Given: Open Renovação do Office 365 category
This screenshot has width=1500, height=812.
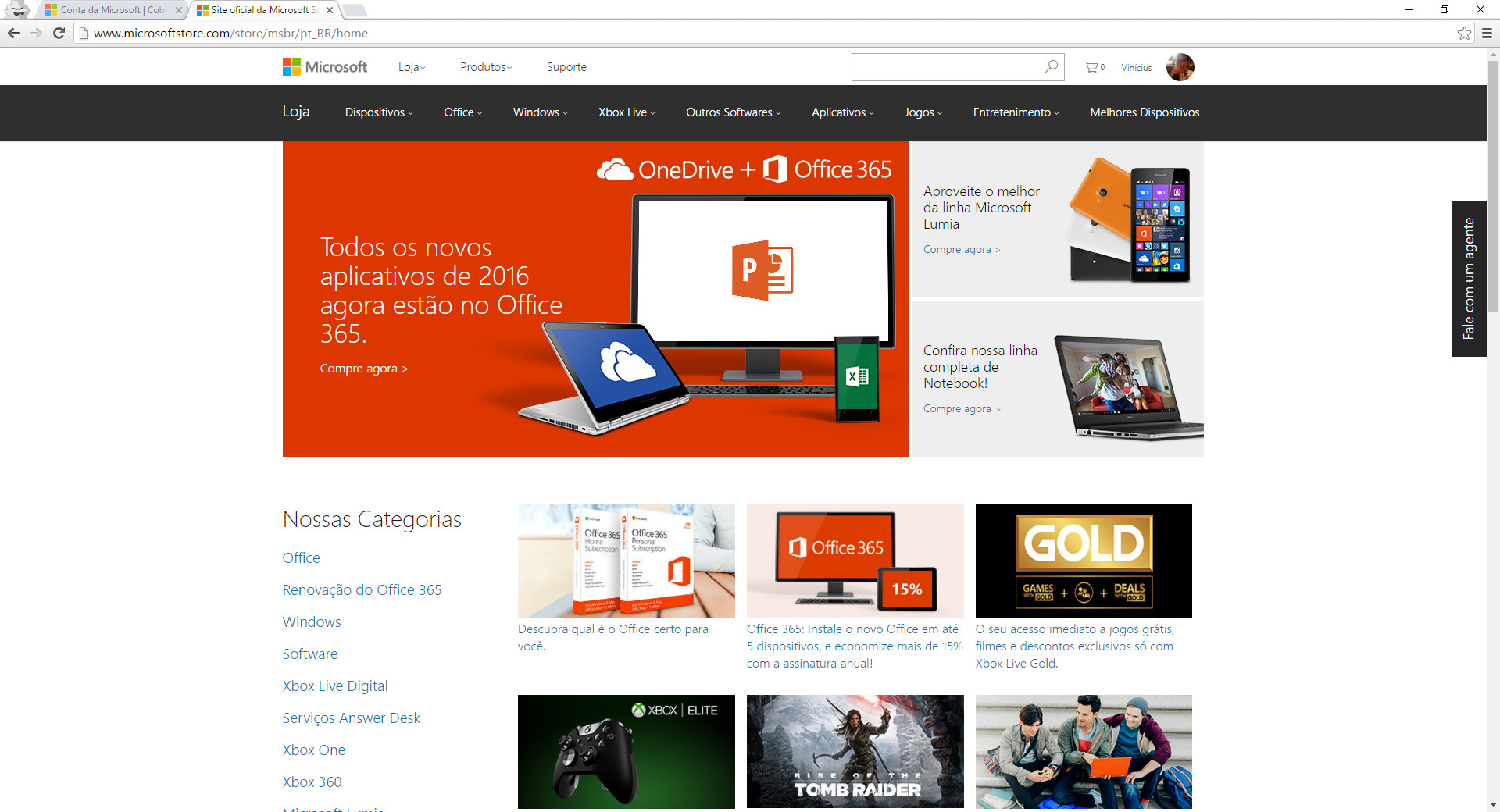Looking at the screenshot, I should point(362,590).
